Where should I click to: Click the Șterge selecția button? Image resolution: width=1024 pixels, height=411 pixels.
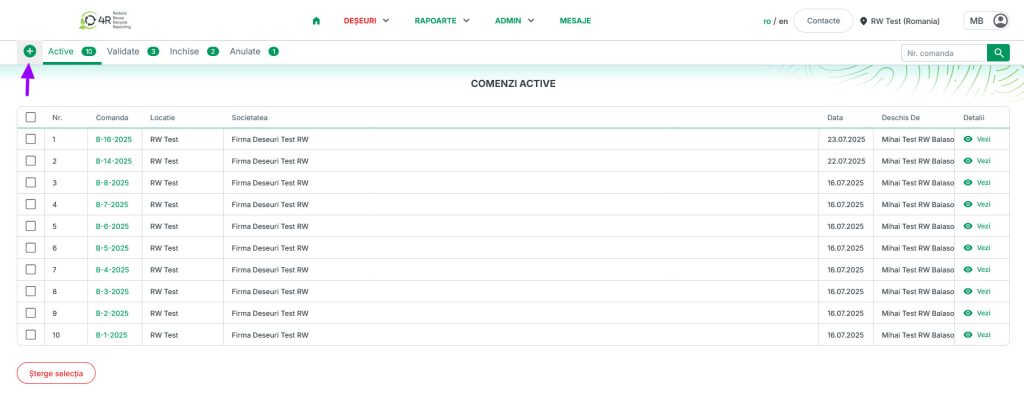point(56,373)
